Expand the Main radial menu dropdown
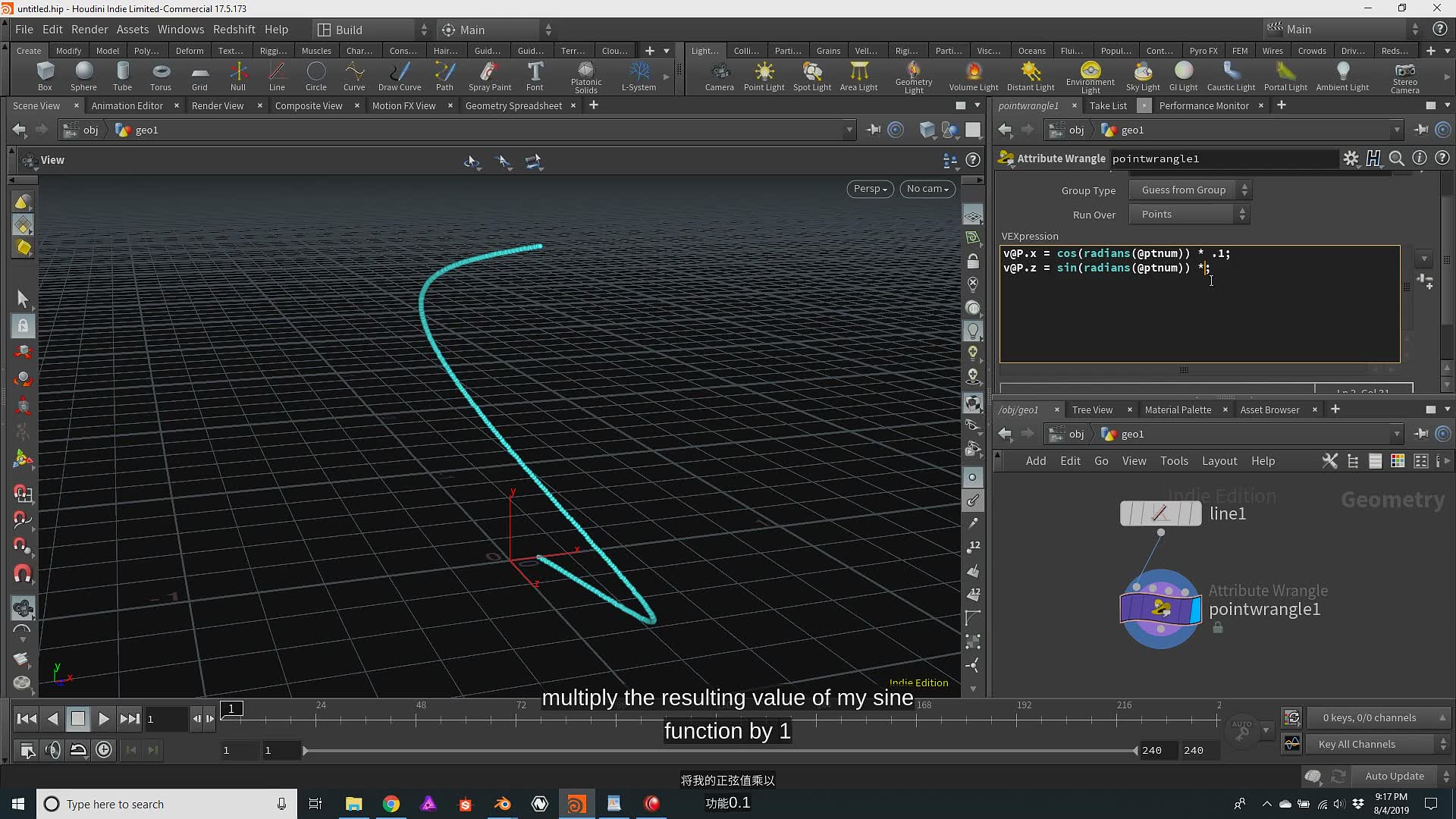The image size is (1456, 819). (x=497, y=30)
